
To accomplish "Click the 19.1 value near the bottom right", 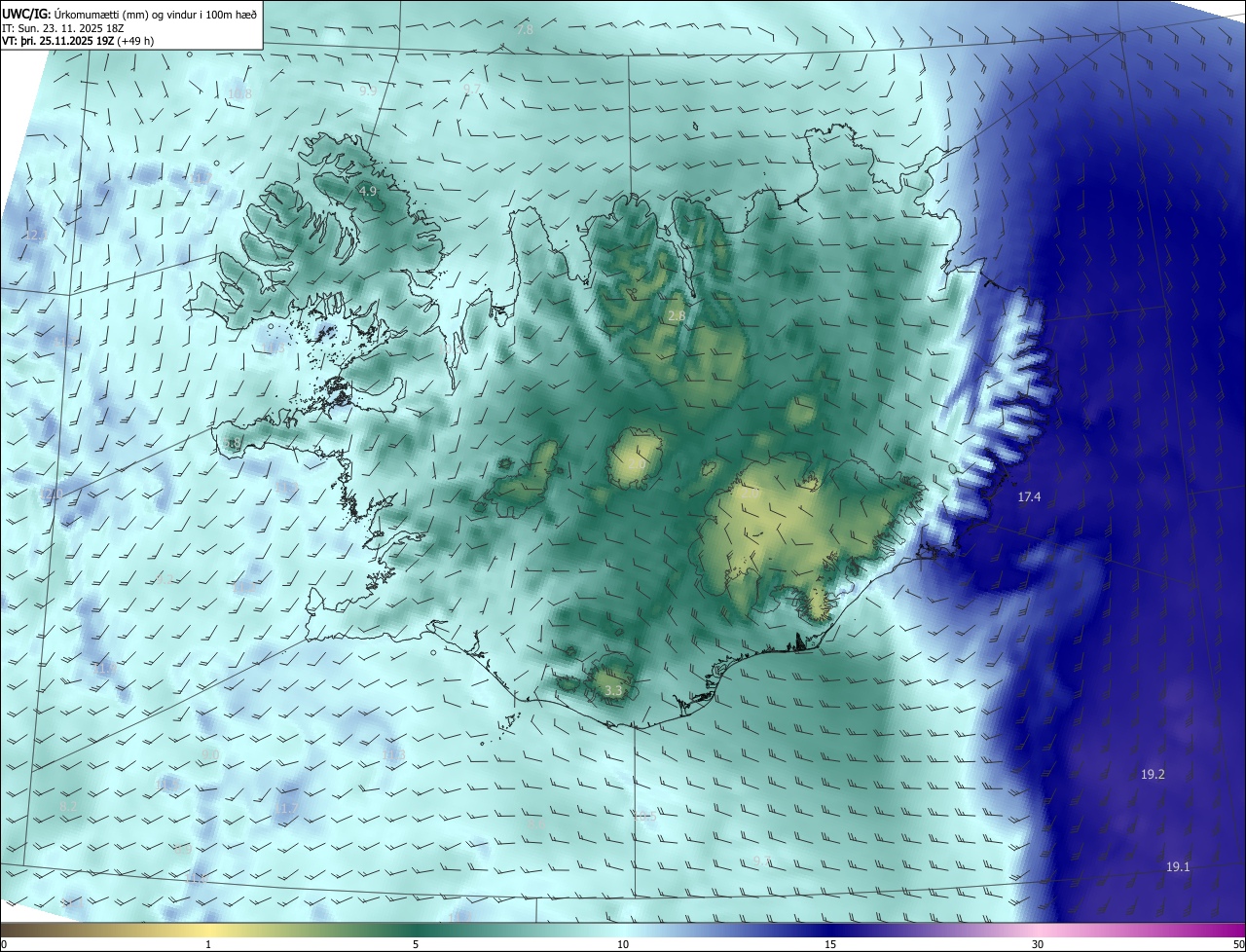I will click(1178, 866).
